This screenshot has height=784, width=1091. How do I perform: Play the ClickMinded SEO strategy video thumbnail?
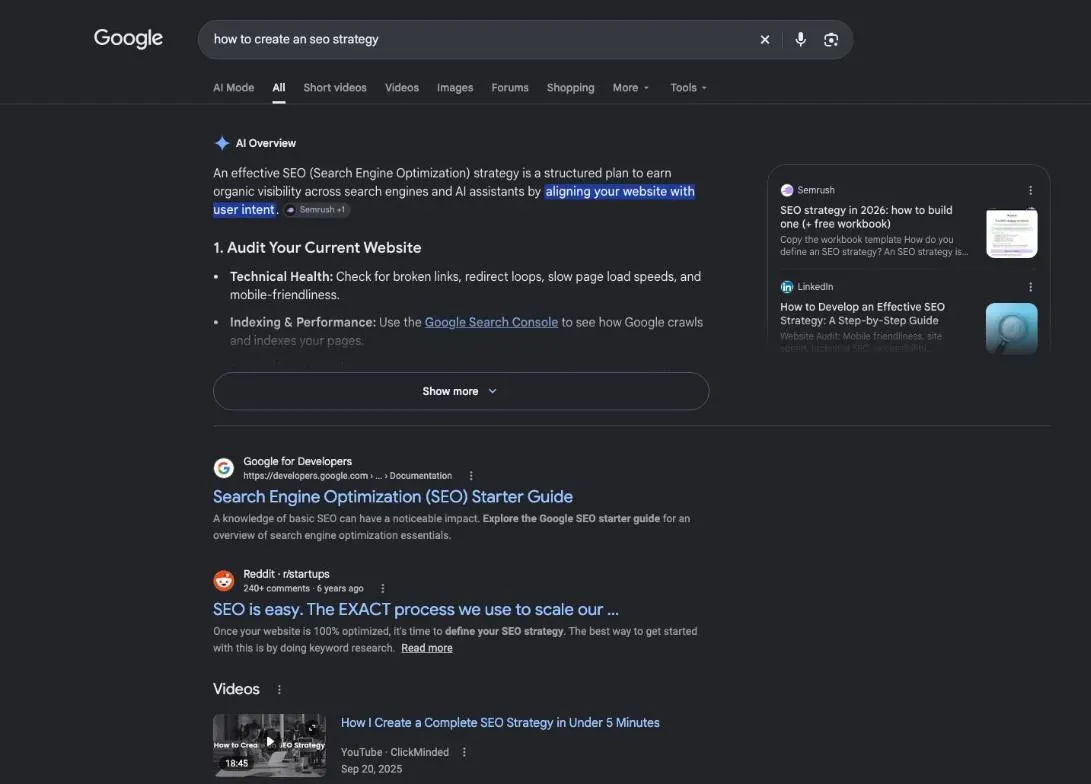tap(269, 745)
